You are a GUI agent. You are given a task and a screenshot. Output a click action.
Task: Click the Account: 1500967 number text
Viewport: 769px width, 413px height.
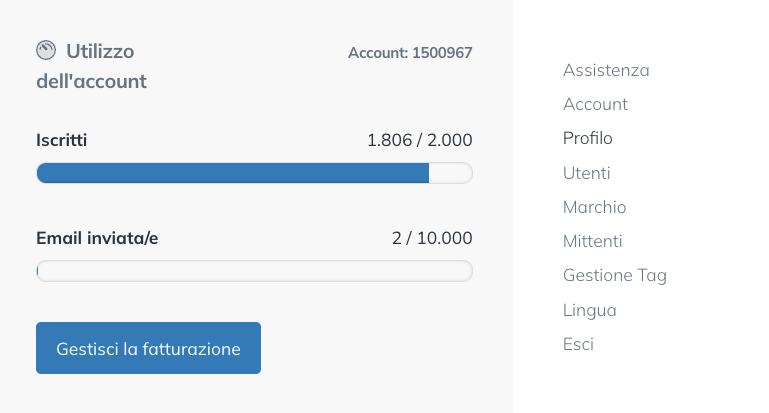(x=410, y=52)
